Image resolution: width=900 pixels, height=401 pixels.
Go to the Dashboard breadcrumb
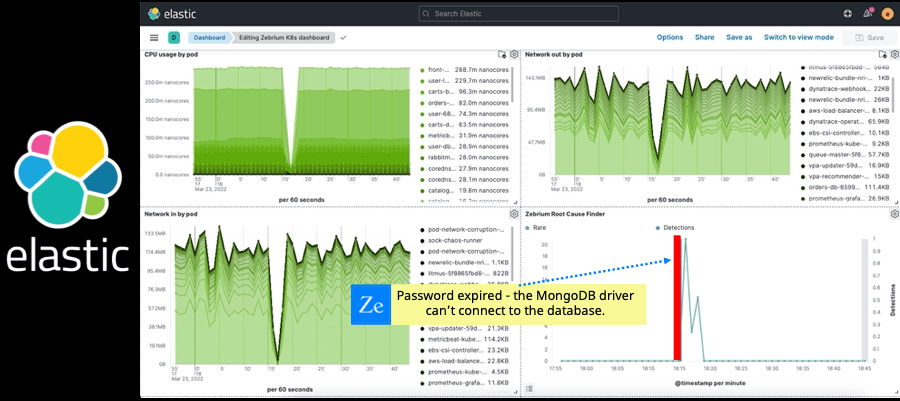[x=208, y=38]
